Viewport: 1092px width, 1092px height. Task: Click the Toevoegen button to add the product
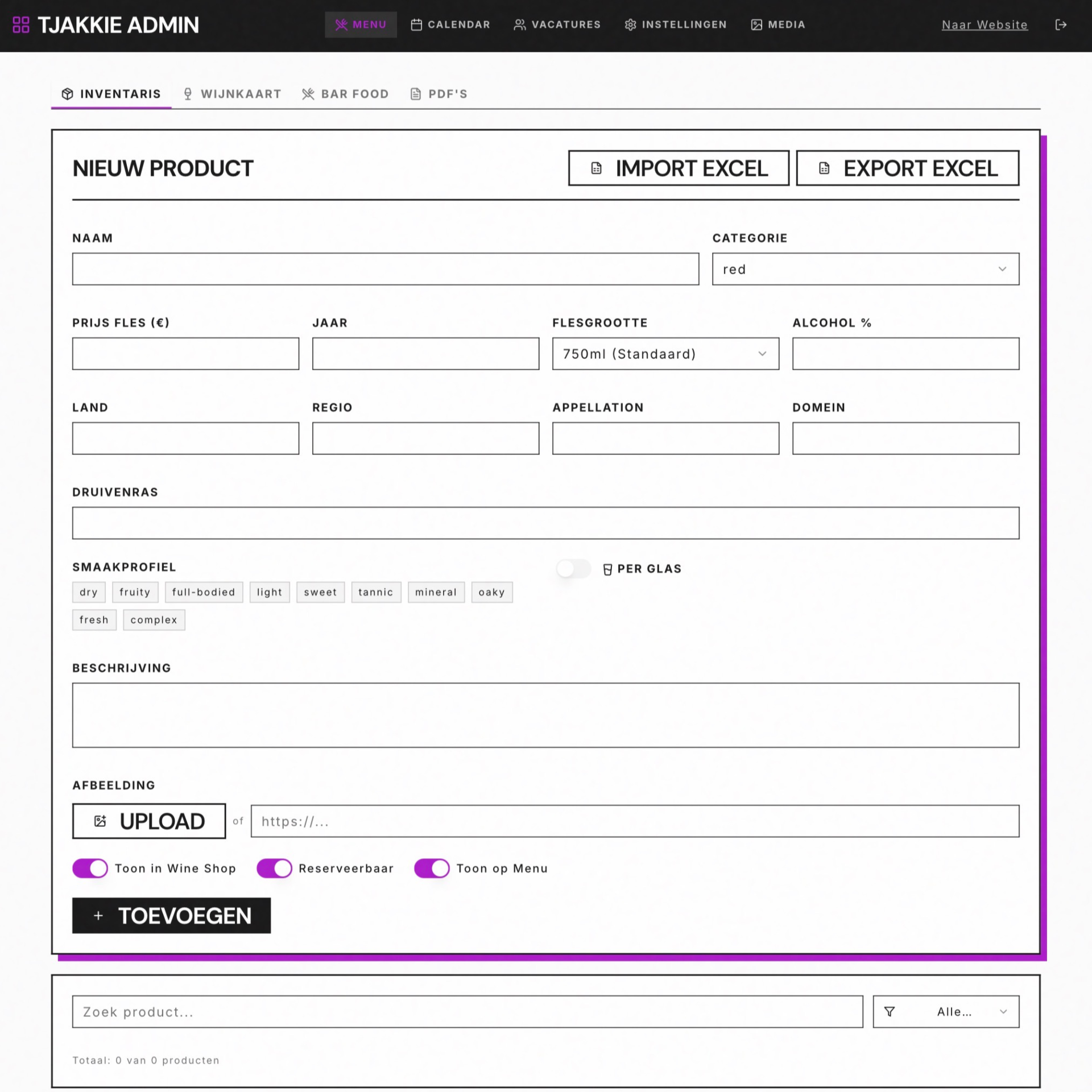pos(171,915)
